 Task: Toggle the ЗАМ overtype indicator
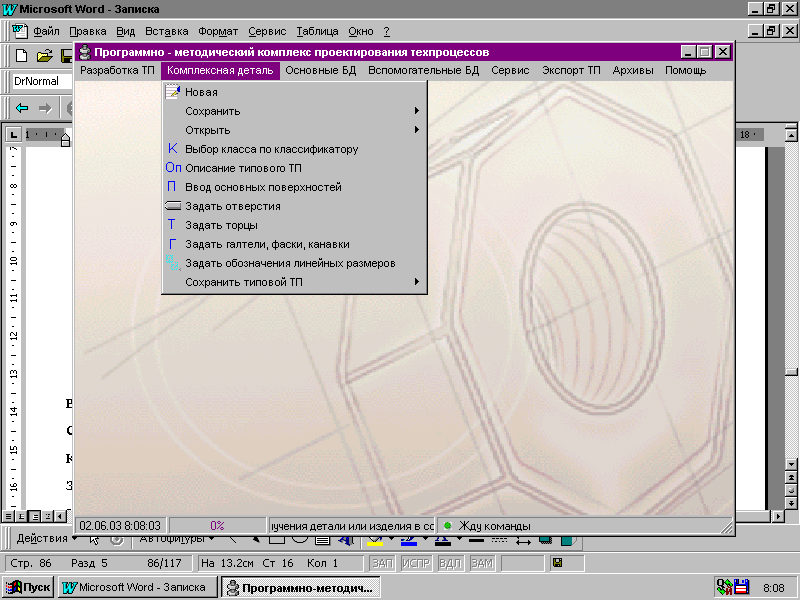[482, 564]
